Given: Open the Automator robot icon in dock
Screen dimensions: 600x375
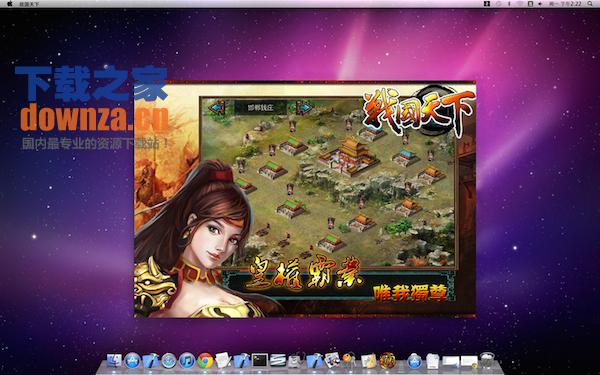Looking at the screenshot, I should (x=296, y=360).
